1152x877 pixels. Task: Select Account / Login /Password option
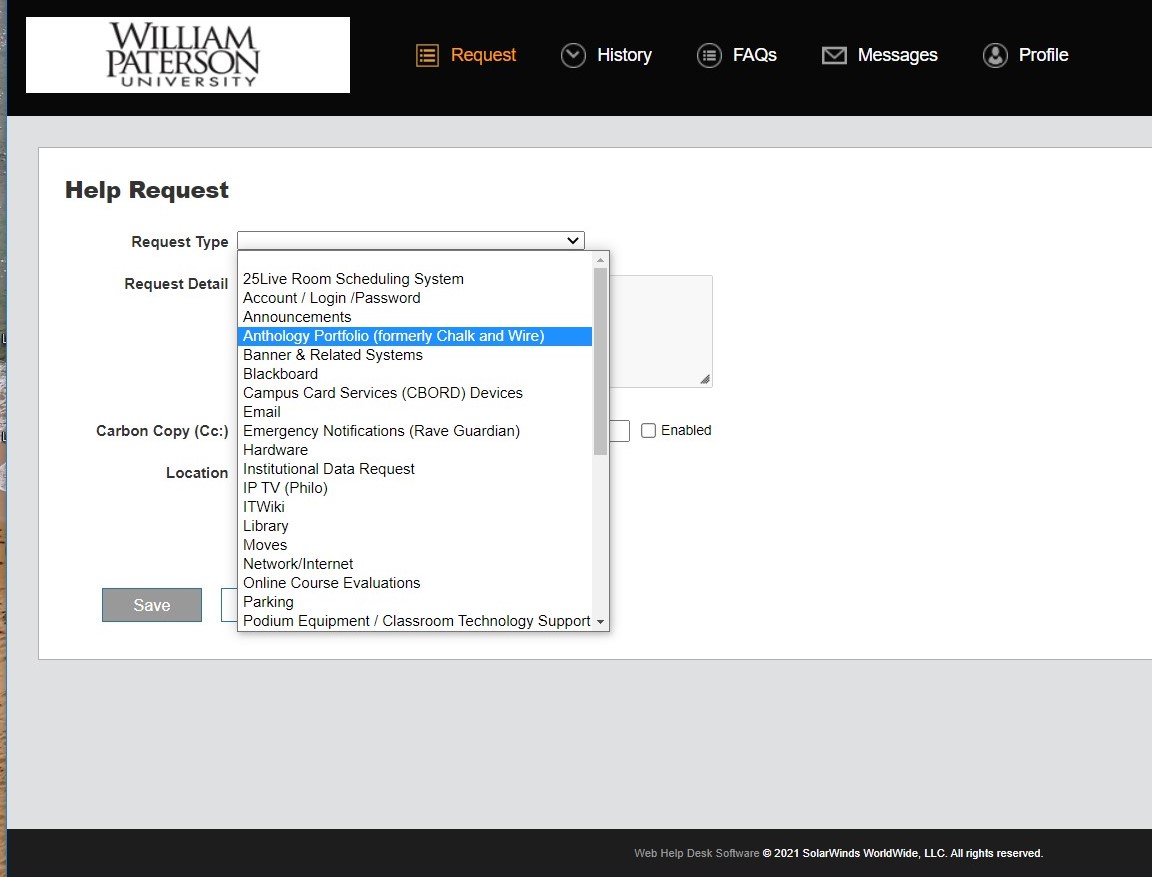click(x=331, y=298)
